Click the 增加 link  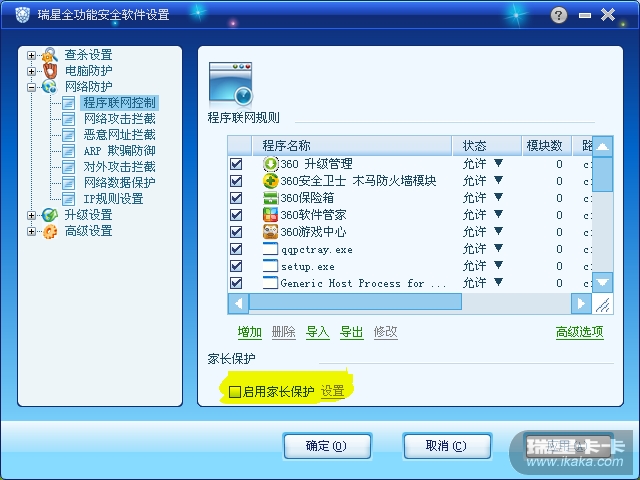pyautogui.click(x=249, y=332)
